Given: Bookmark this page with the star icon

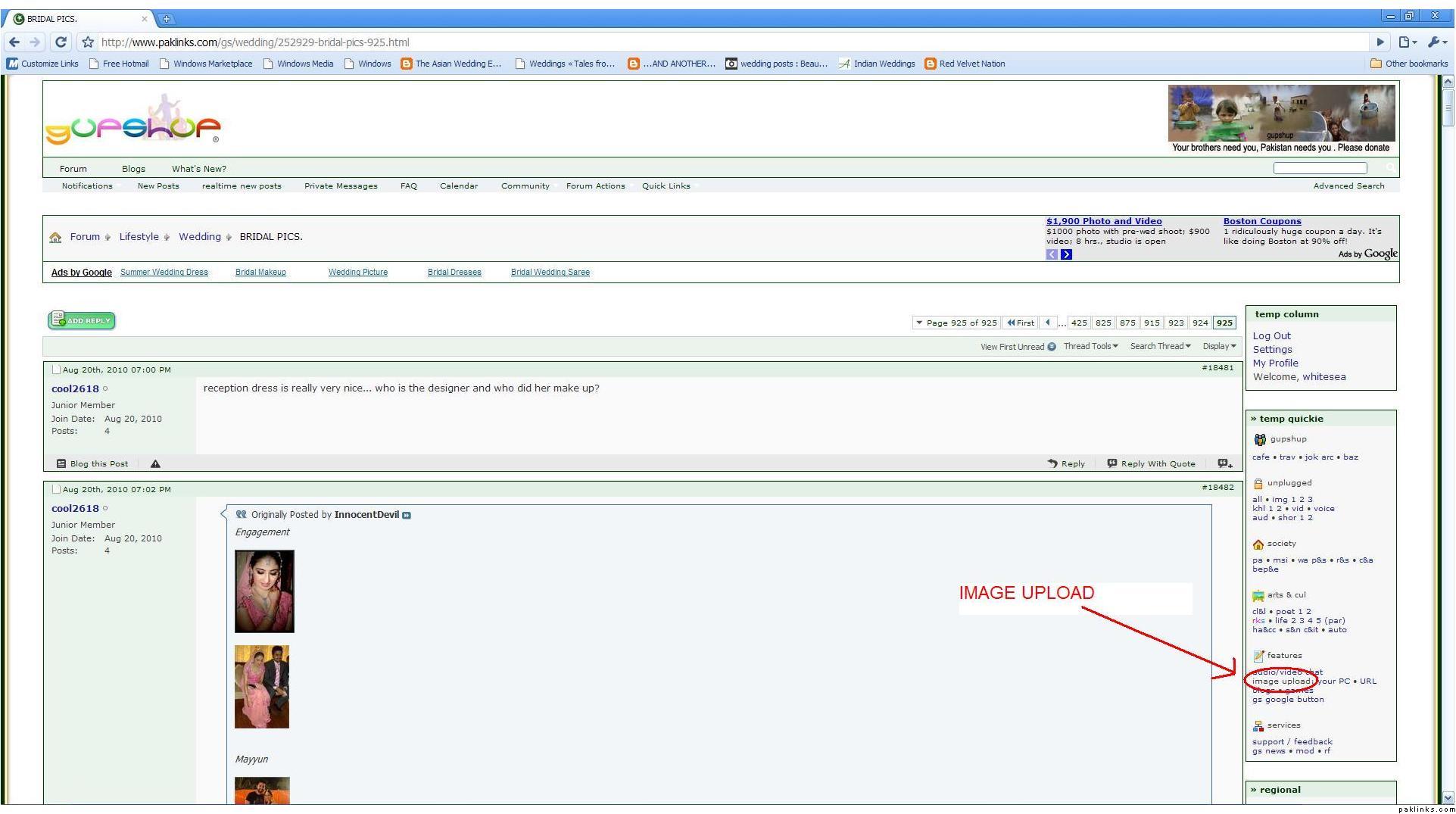Looking at the screenshot, I should (88, 42).
